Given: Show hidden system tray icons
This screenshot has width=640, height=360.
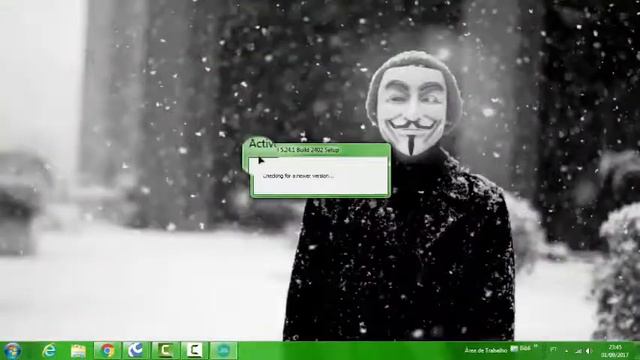Looking at the screenshot, I should pyautogui.click(x=567, y=351).
